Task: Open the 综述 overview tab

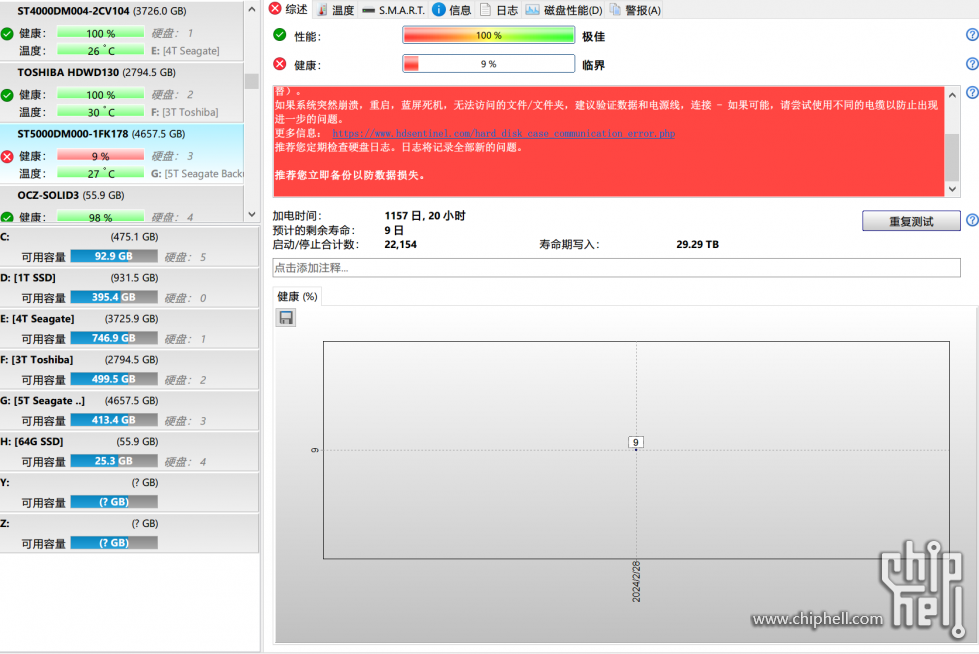Action: click(x=288, y=9)
